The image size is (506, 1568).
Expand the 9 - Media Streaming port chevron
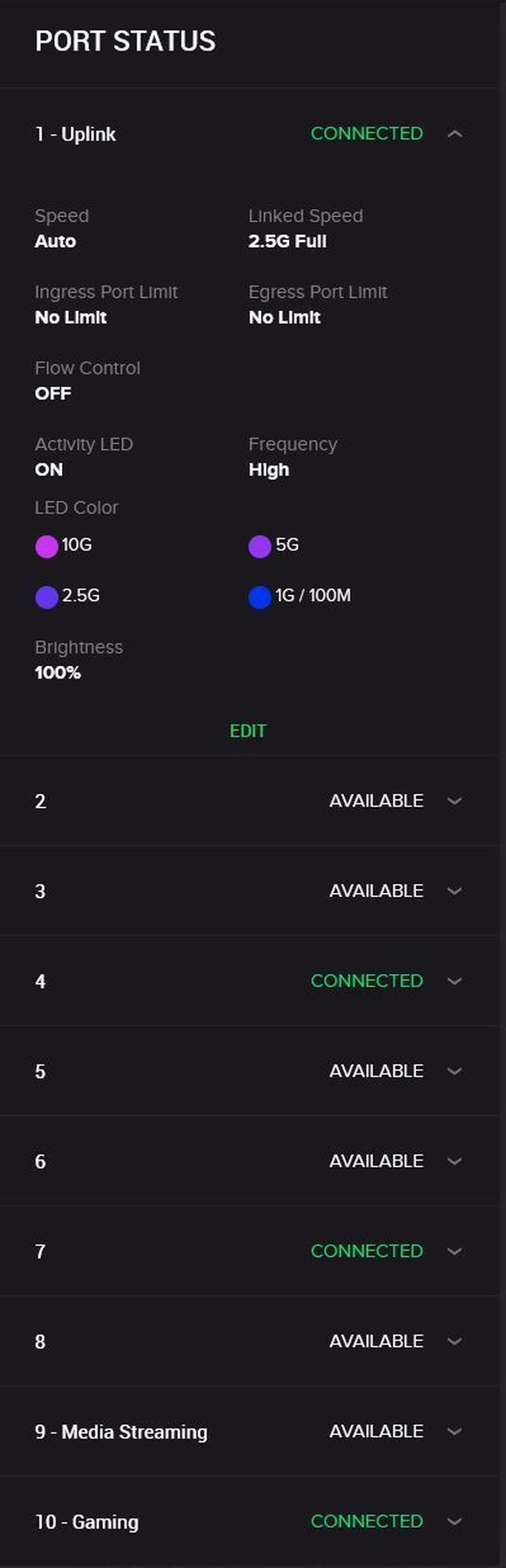455,1431
